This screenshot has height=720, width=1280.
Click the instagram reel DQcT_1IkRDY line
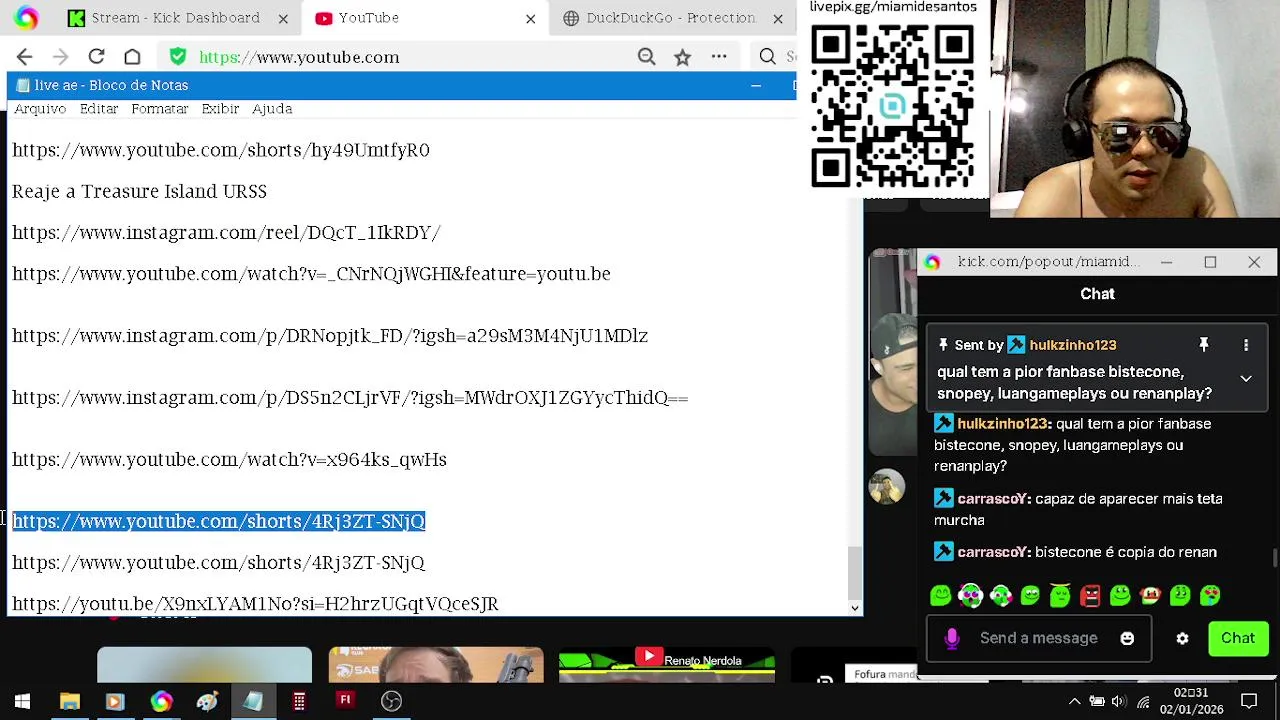pos(226,233)
